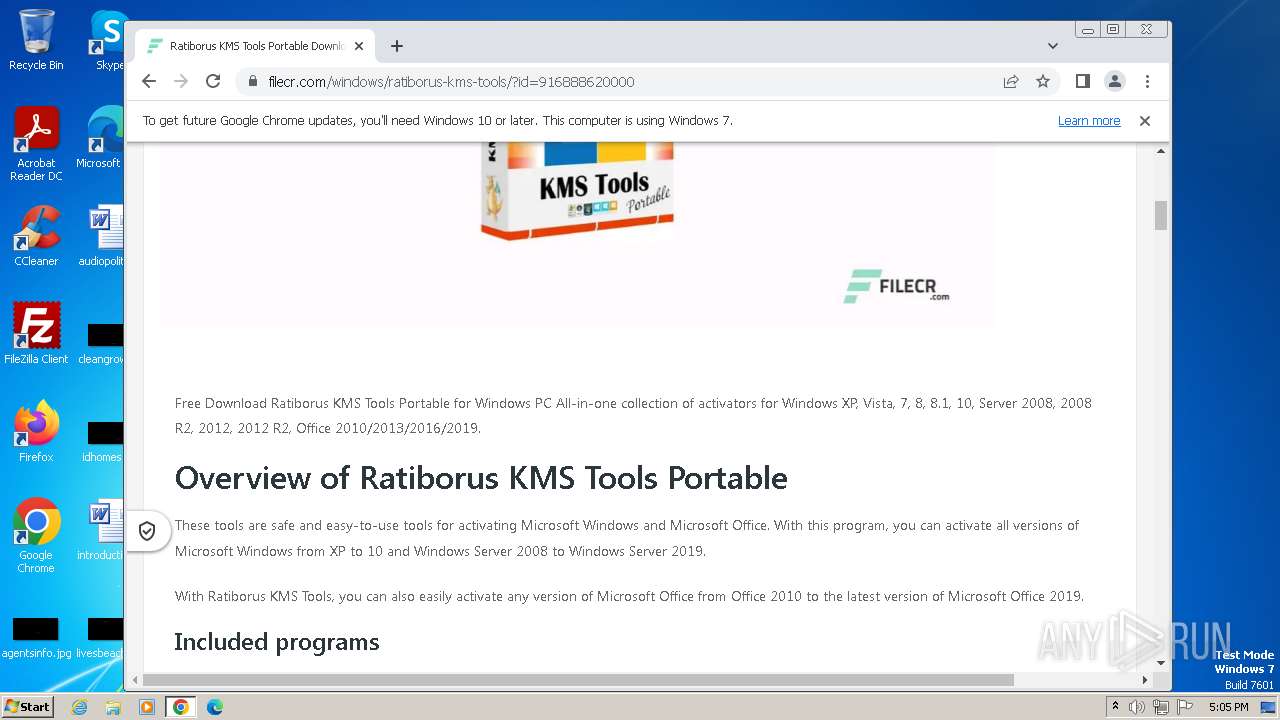This screenshot has width=1280, height=720.
Task: Click the address bar URL
Action: coord(451,82)
